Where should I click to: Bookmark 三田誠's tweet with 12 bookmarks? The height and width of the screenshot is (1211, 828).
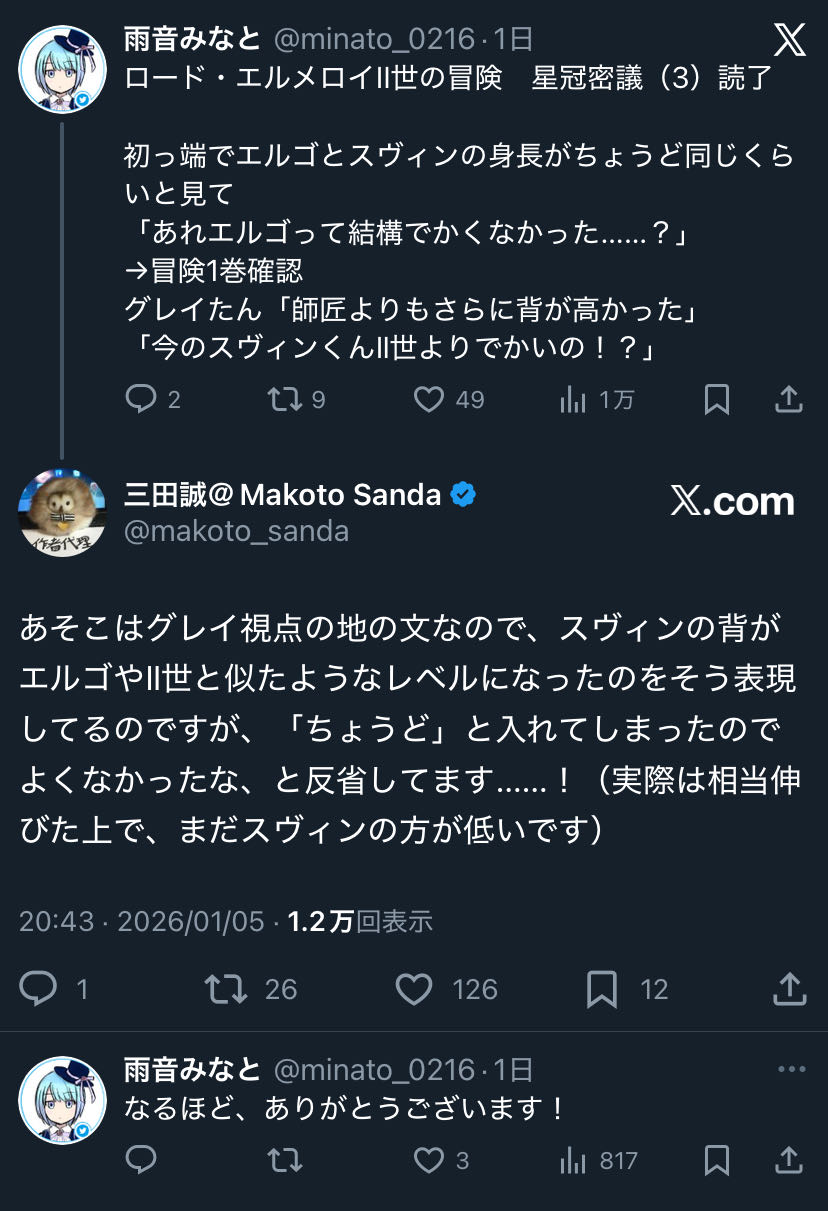coord(601,989)
